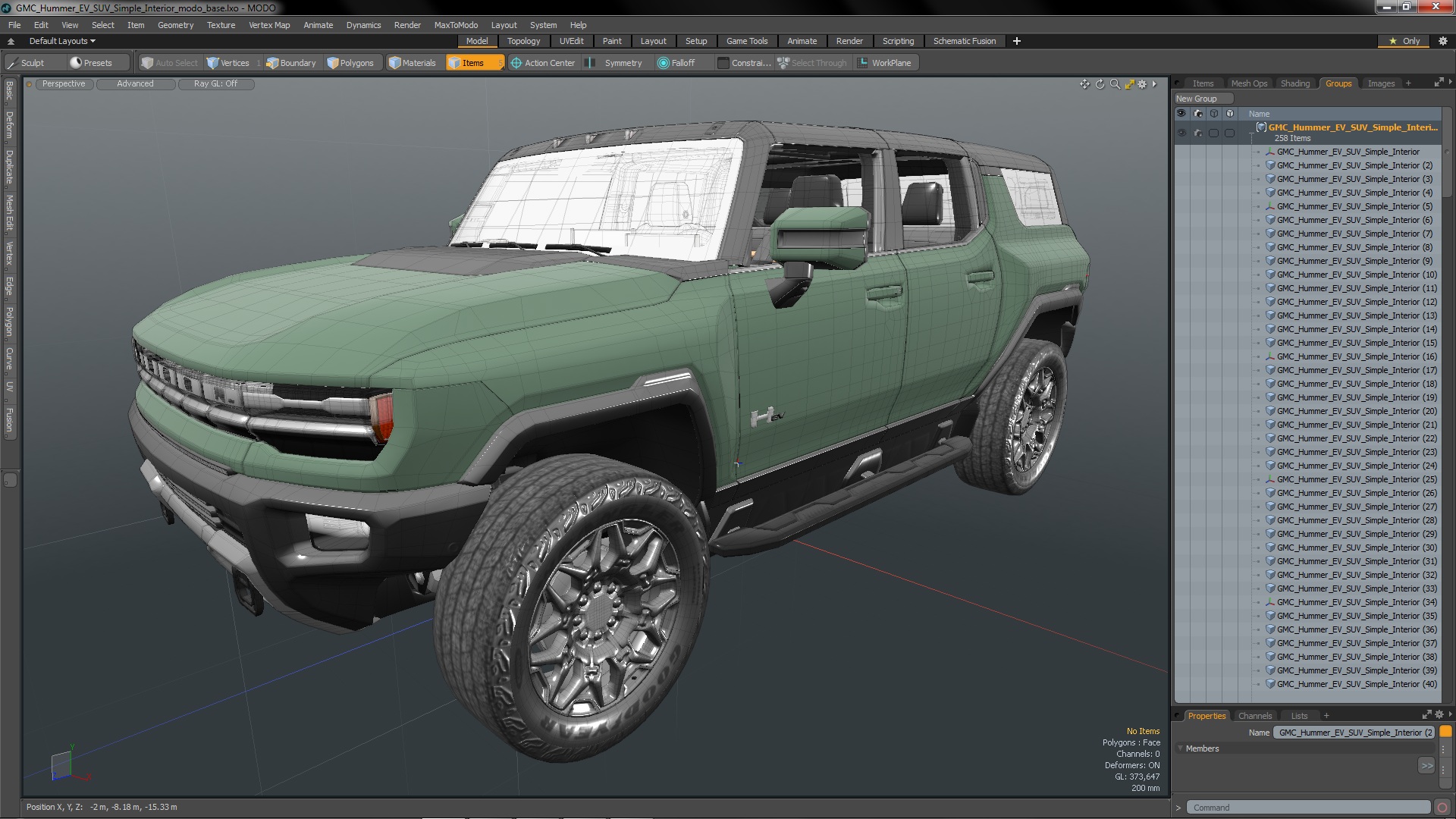Open the Action Center options
Screen dimensions: 1456x819
543,63
